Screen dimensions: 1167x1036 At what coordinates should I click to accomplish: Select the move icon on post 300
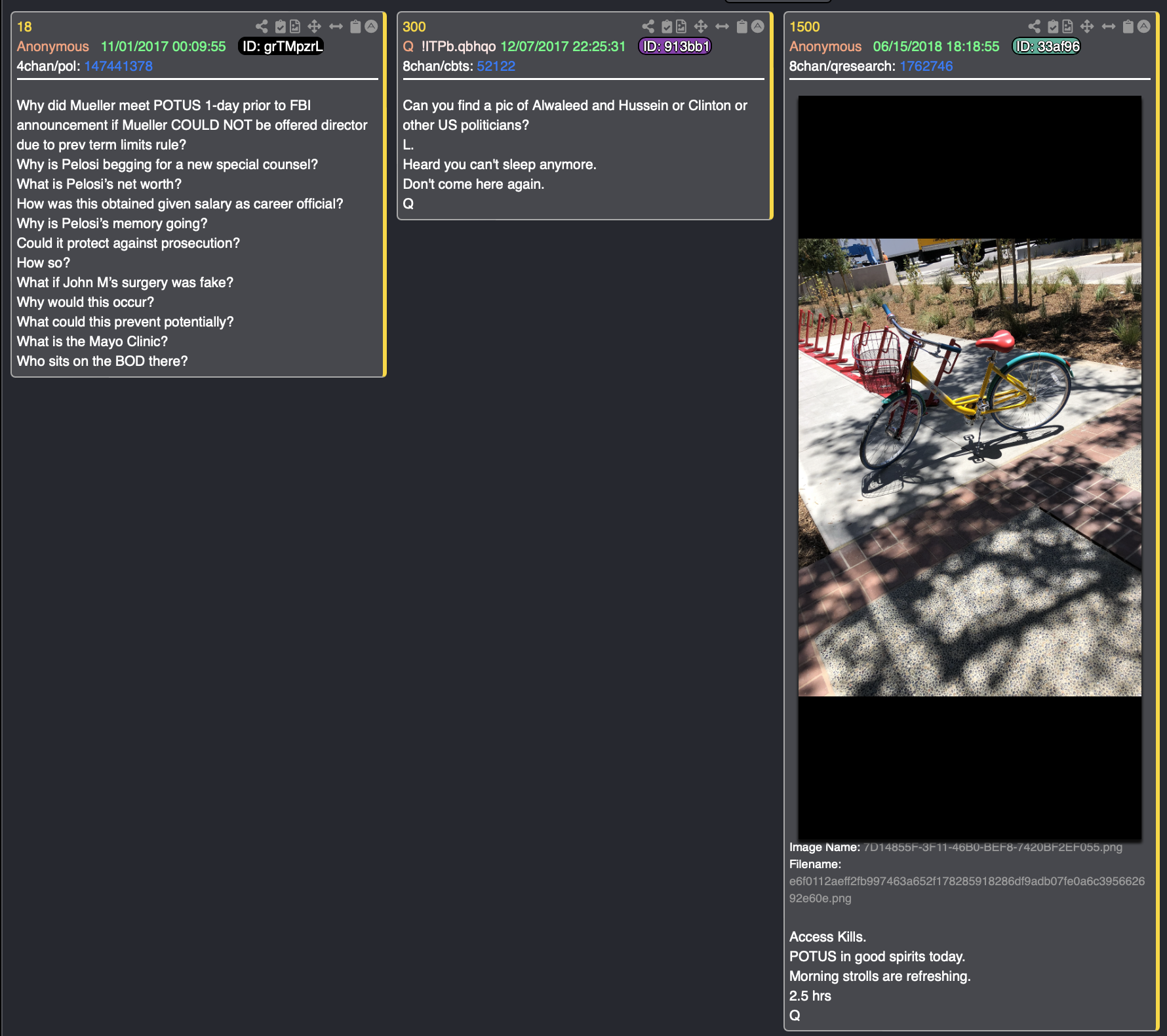pyautogui.click(x=700, y=26)
